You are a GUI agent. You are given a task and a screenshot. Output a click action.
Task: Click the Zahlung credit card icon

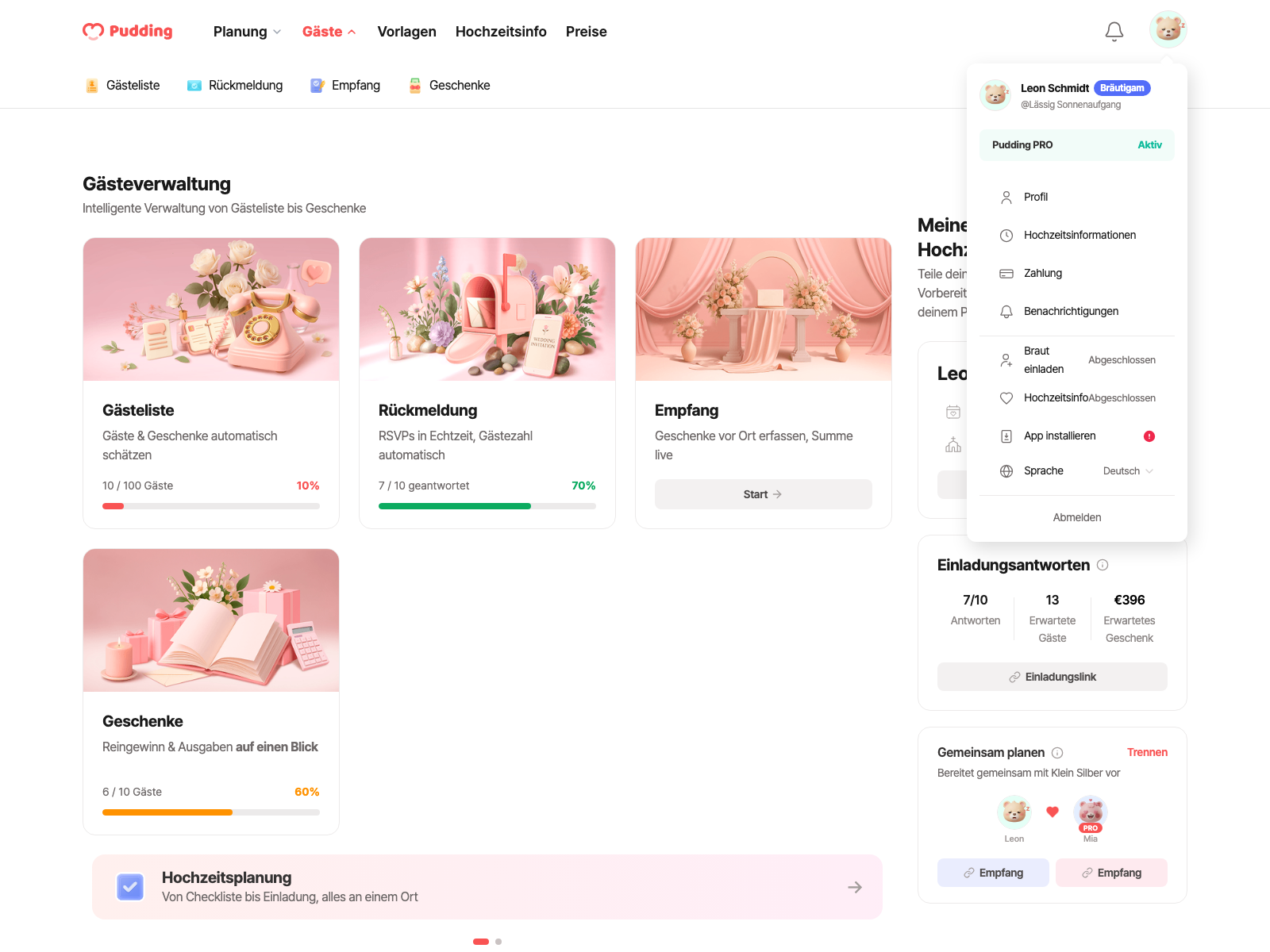click(x=1006, y=273)
